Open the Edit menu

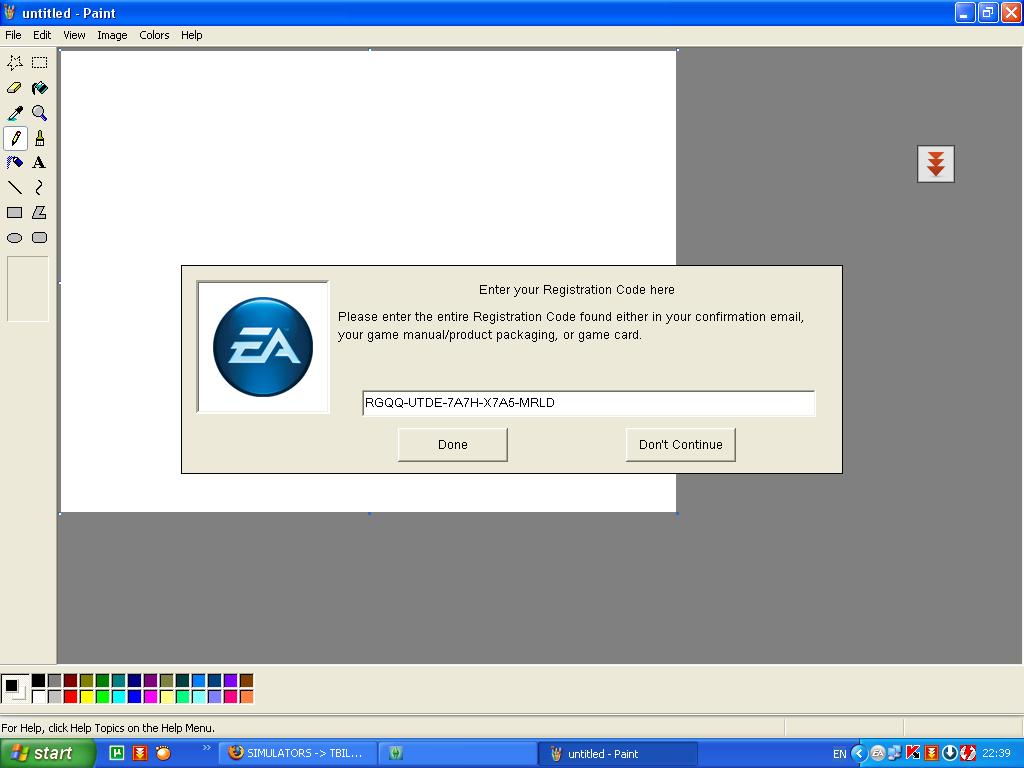coord(42,35)
